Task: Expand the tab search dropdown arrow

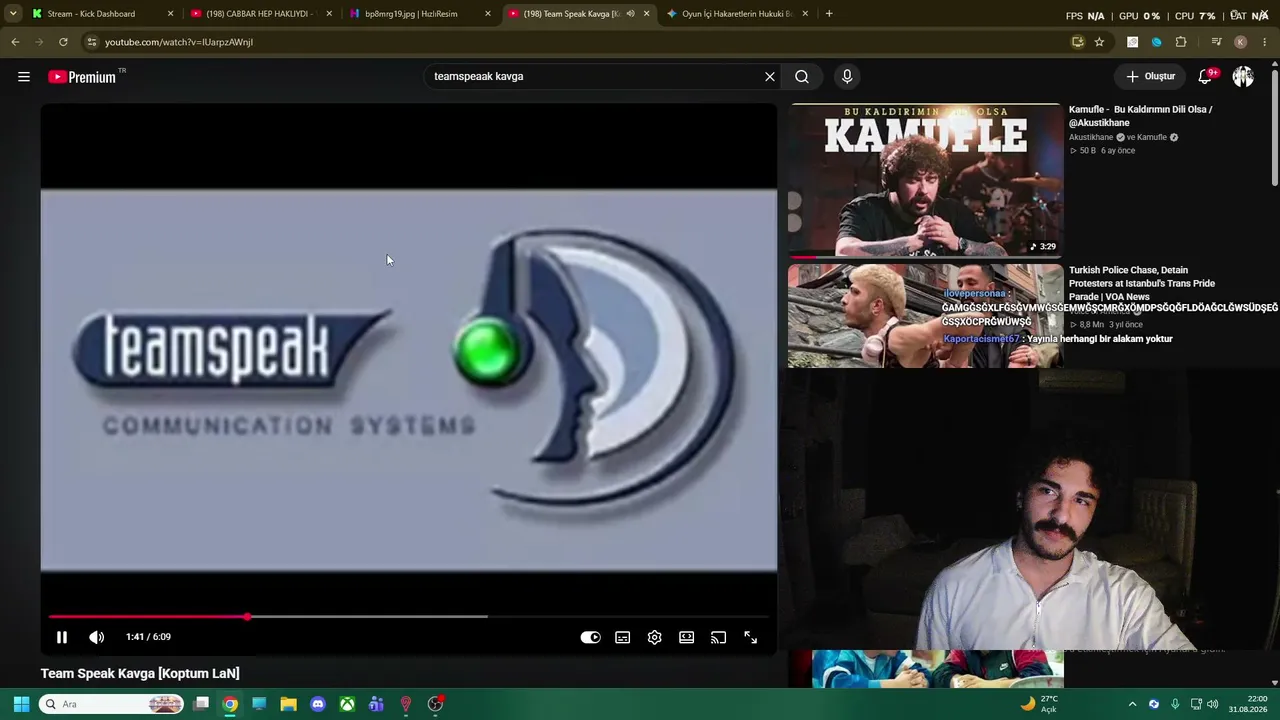Action: pyautogui.click(x=12, y=14)
